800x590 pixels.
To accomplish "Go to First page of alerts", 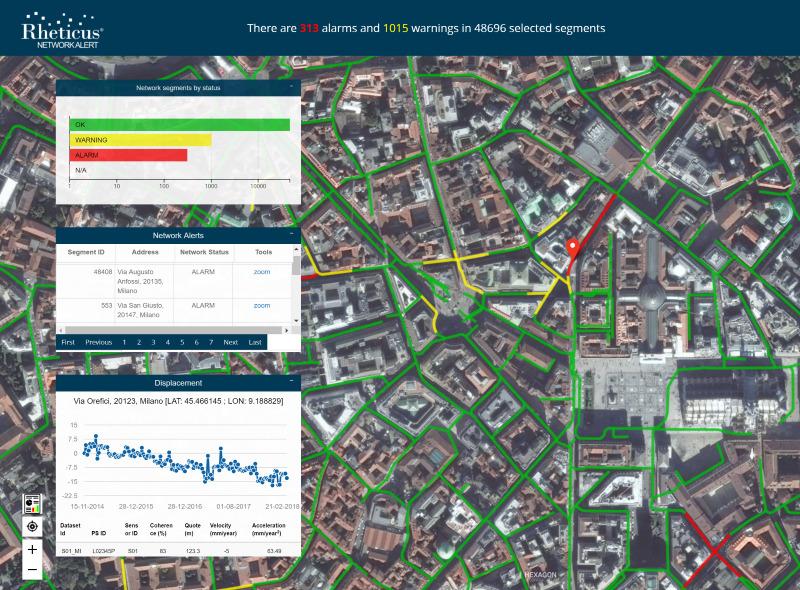I will coord(68,342).
